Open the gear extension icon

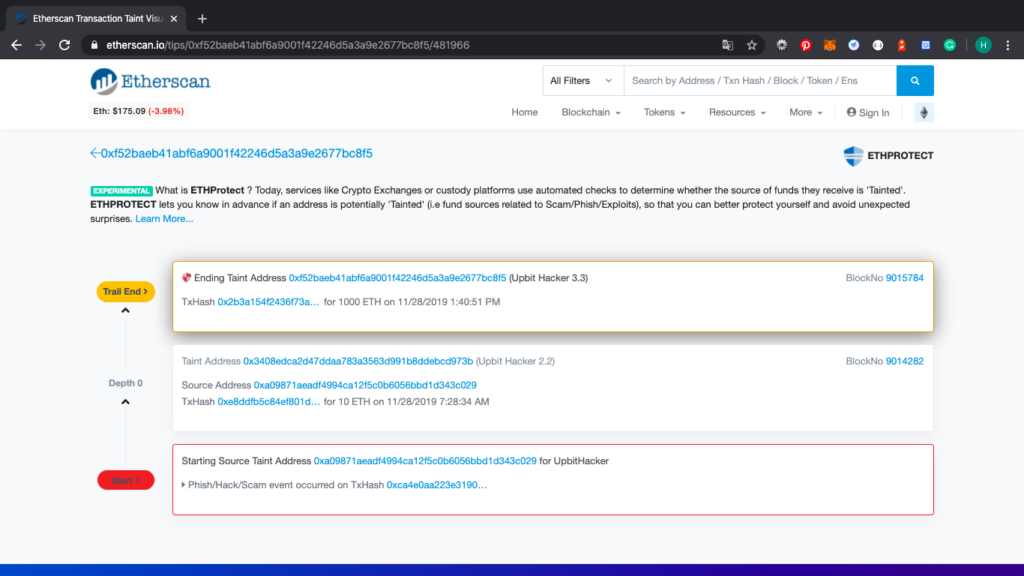coord(781,45)
